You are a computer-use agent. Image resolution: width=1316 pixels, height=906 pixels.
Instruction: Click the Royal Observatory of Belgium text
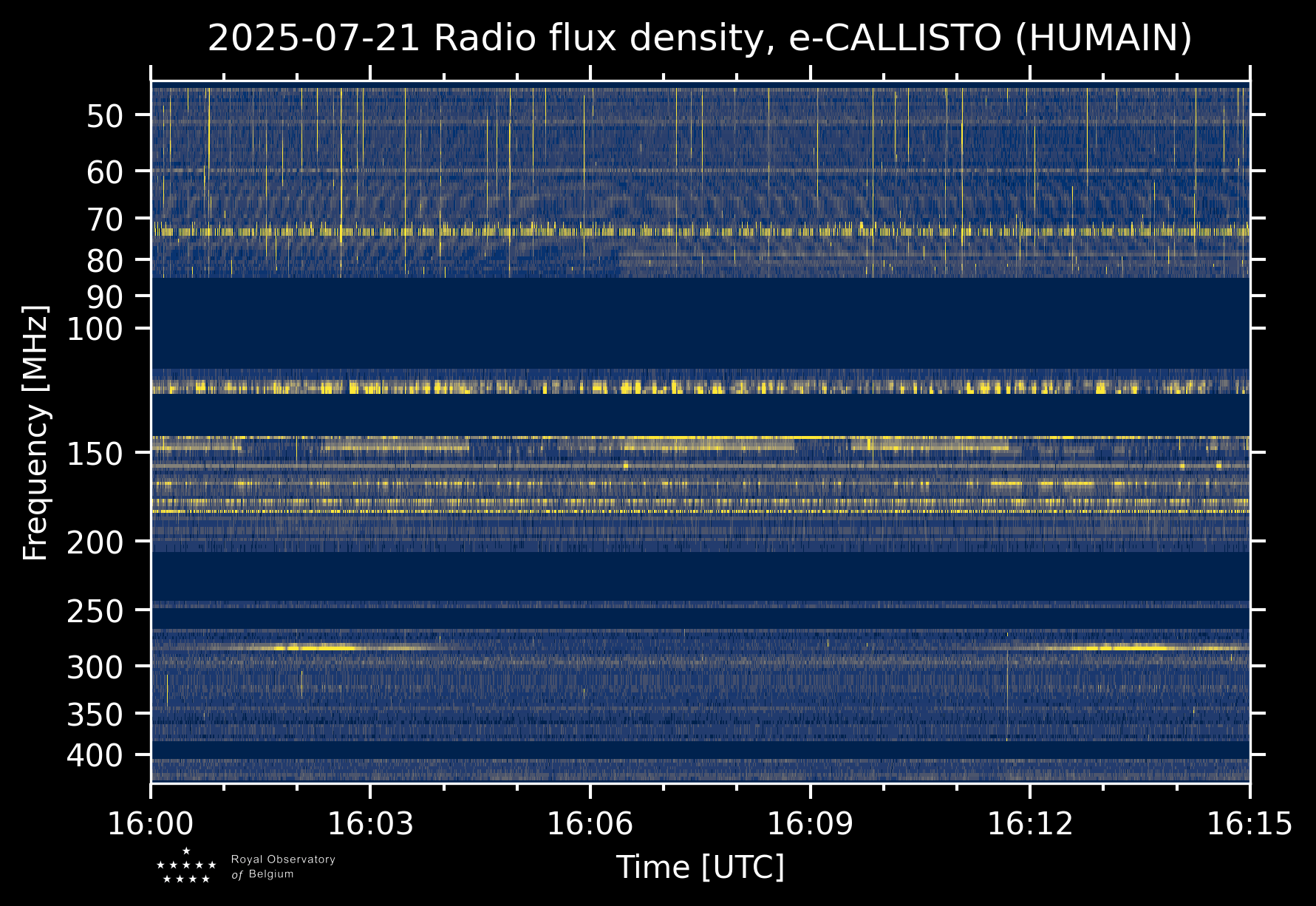(283, 867)
